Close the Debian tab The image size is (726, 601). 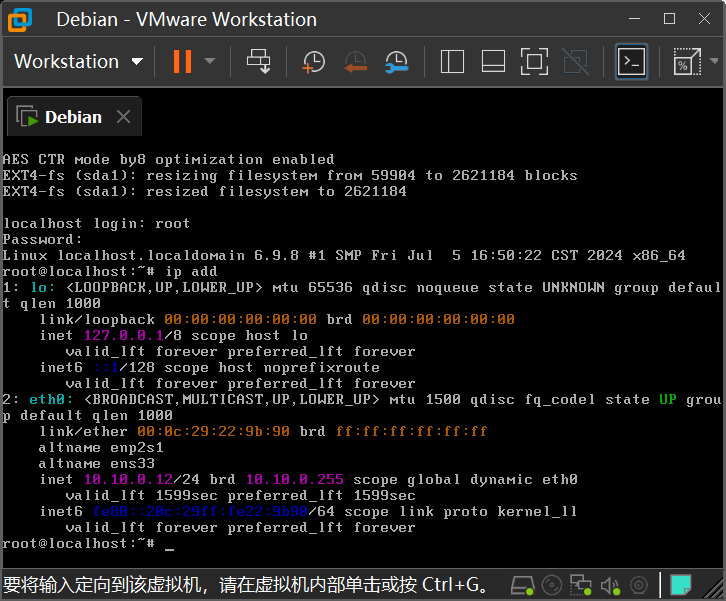click(123, 117)
